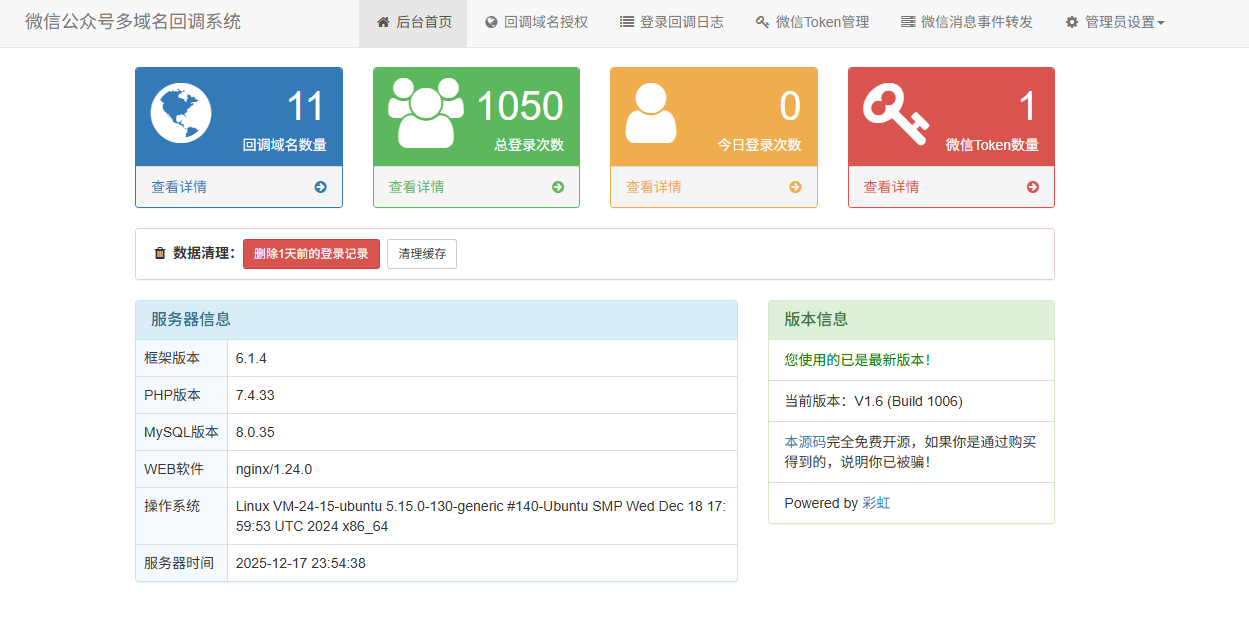Click the arrow icon on green card 查看详情
This screenshot has height=622, width=1249.
(557, 187)
